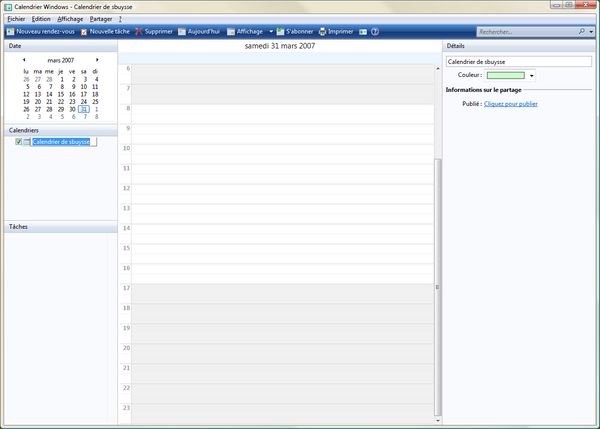Click the Nouveau rendez-vous toolbar icon
Viewport: 600px width, 429px height.
pos(10,32)
